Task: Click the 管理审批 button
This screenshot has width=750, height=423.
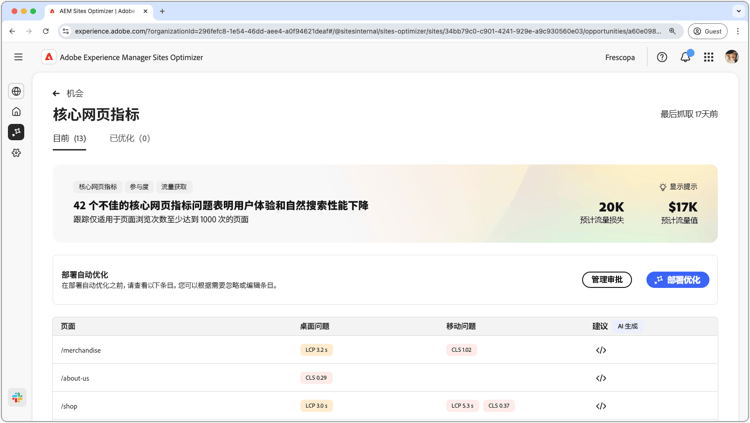Action: pos(607,280)
